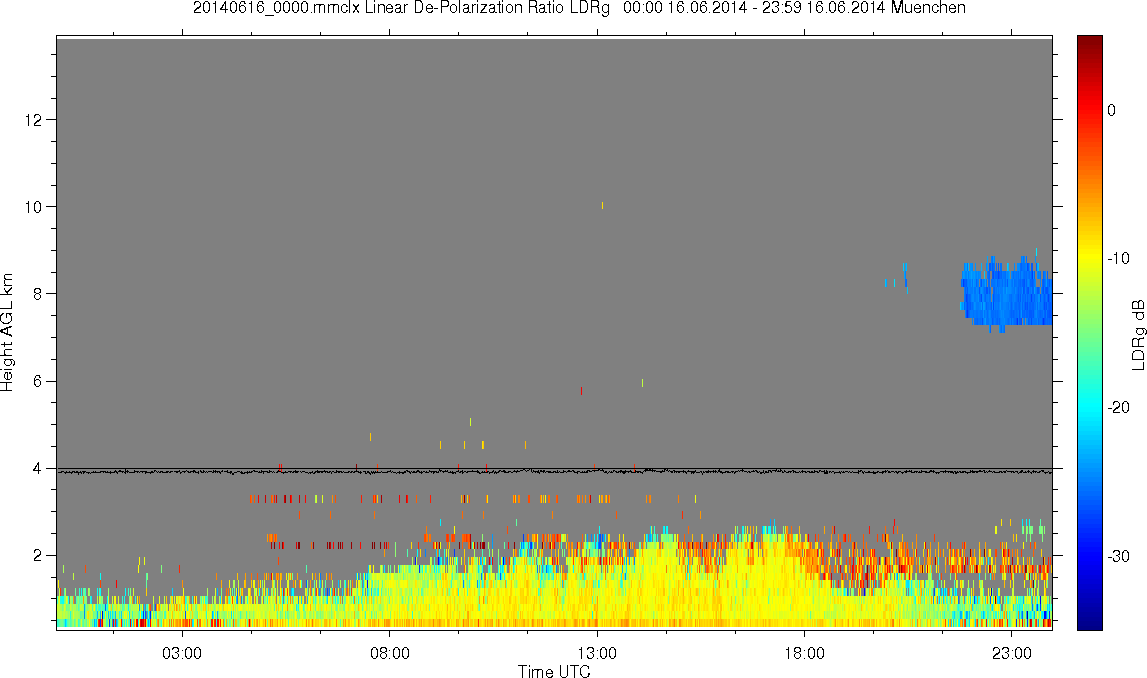Click the 23:00 time tick label
Image resolution: width=1147 pixels, height=678 pixels.
1012,653
